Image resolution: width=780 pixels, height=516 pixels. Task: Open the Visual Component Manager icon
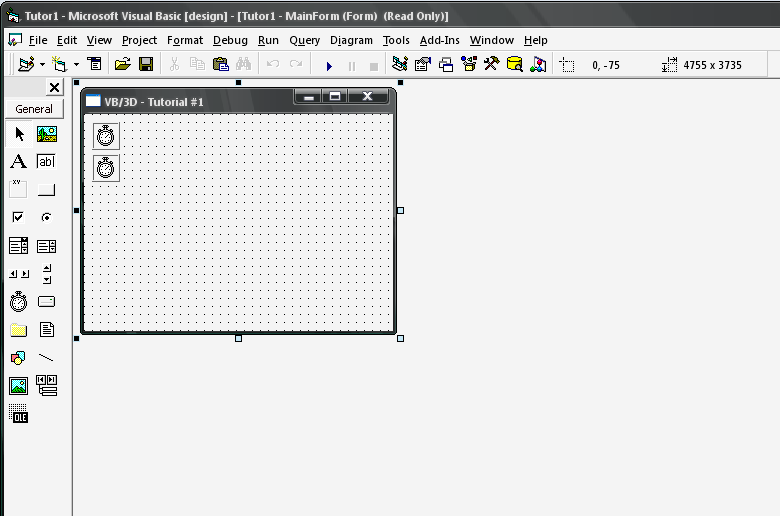[538, 64]
